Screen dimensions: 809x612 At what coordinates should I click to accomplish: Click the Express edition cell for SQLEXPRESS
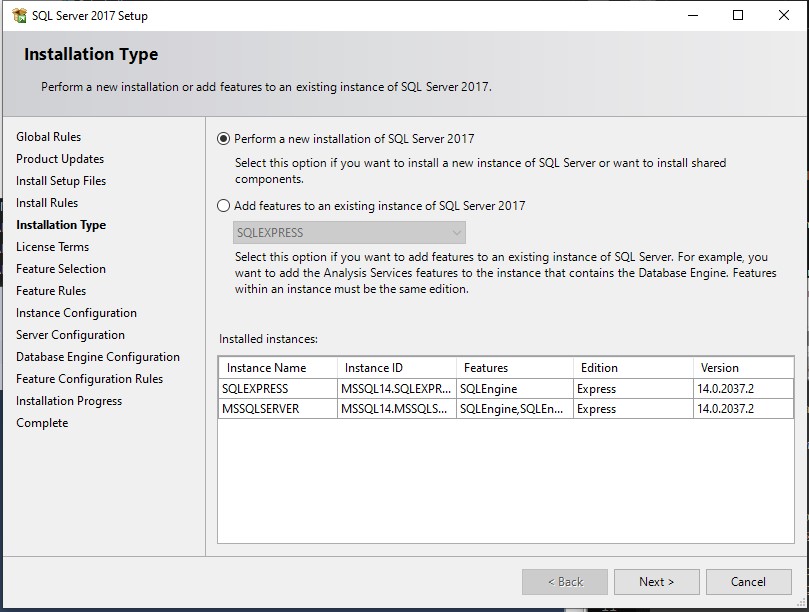[633, 389]
